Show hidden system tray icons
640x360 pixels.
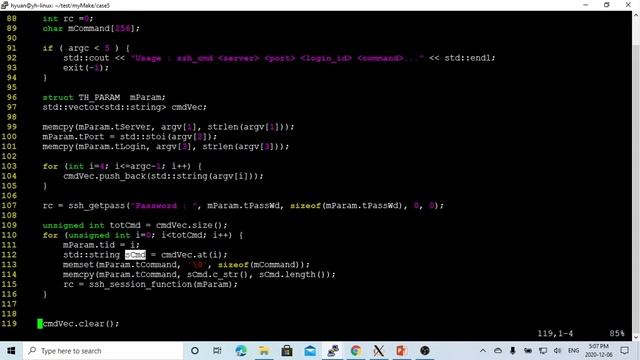coord(483,351)
